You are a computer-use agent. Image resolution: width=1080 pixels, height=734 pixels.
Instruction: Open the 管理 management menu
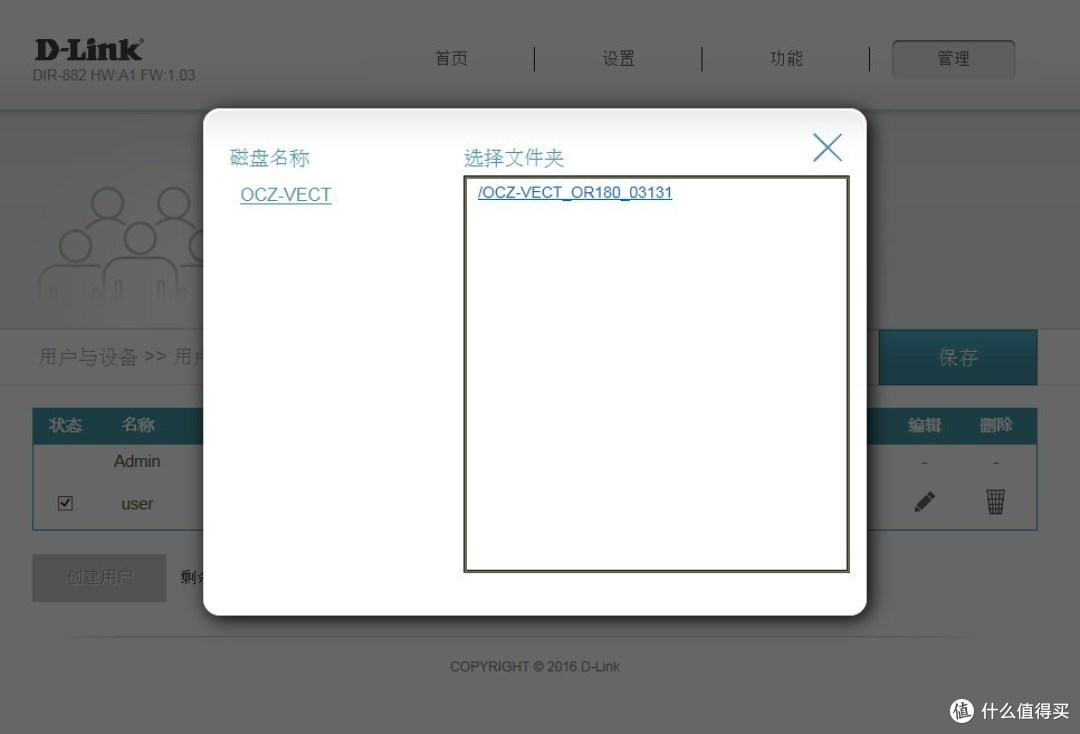click(953, 59)
